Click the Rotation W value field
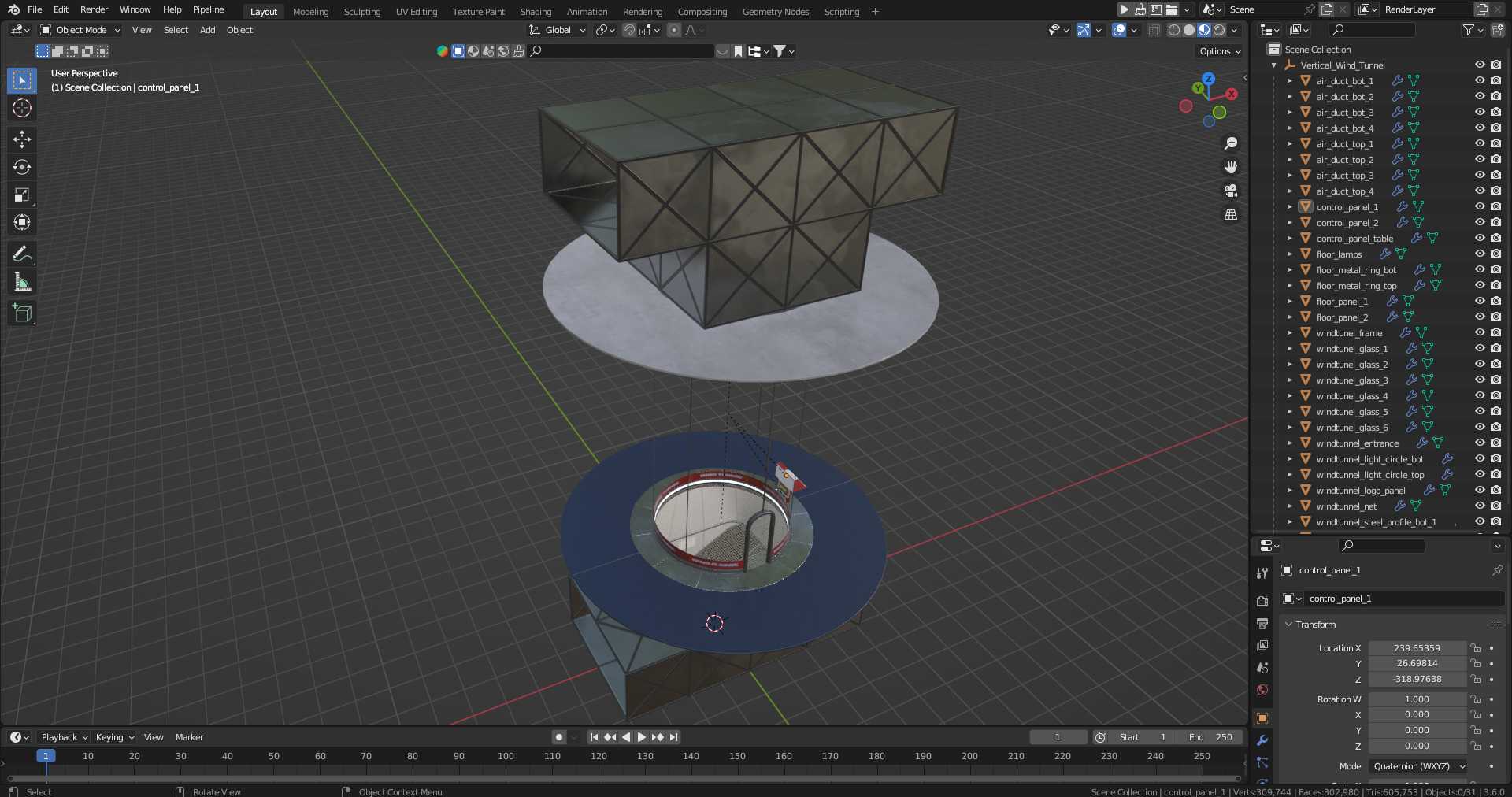This screenshot has width=1512, height=797. pyautogui.click(x=1417, y=699)
